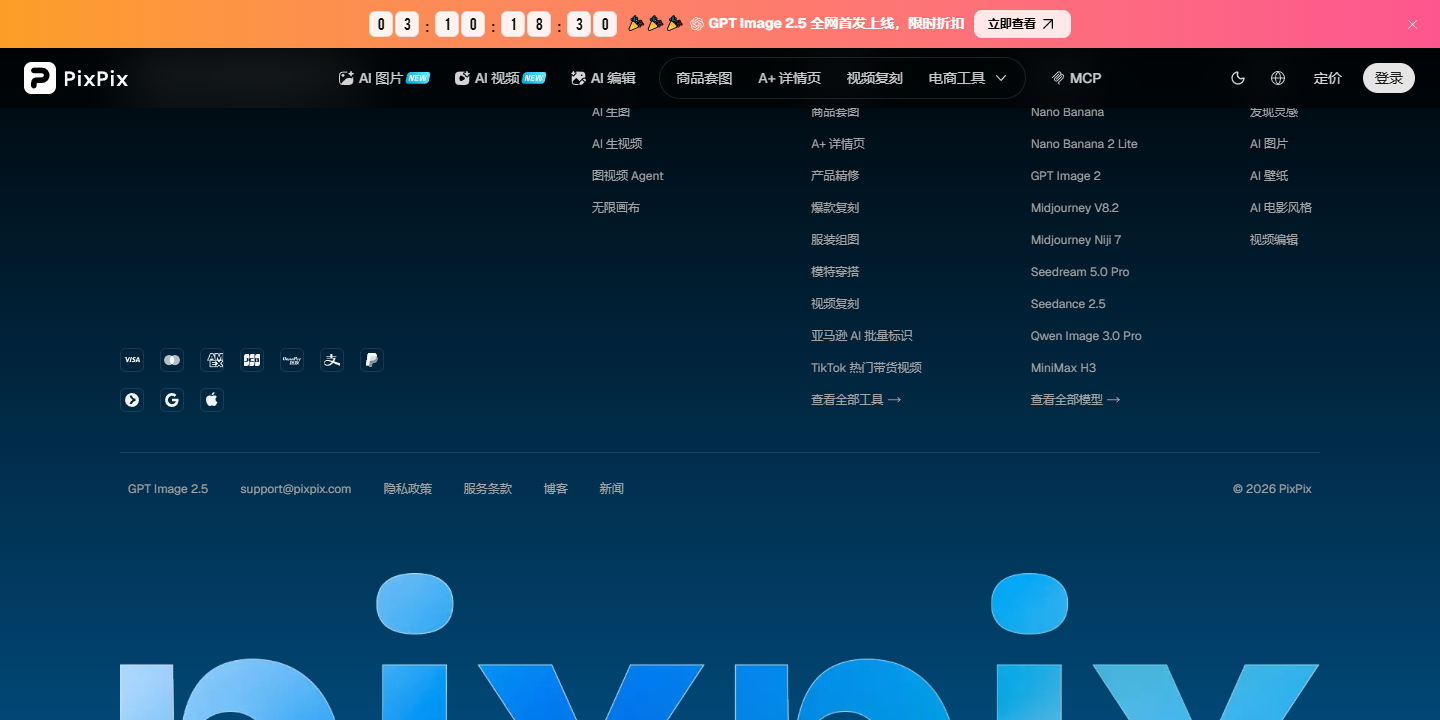Image resolution: width=1440 pixels, height=720 pixels.
Task: Dismiss the promo banner with the X
Action: click(x=1412, y=24)
